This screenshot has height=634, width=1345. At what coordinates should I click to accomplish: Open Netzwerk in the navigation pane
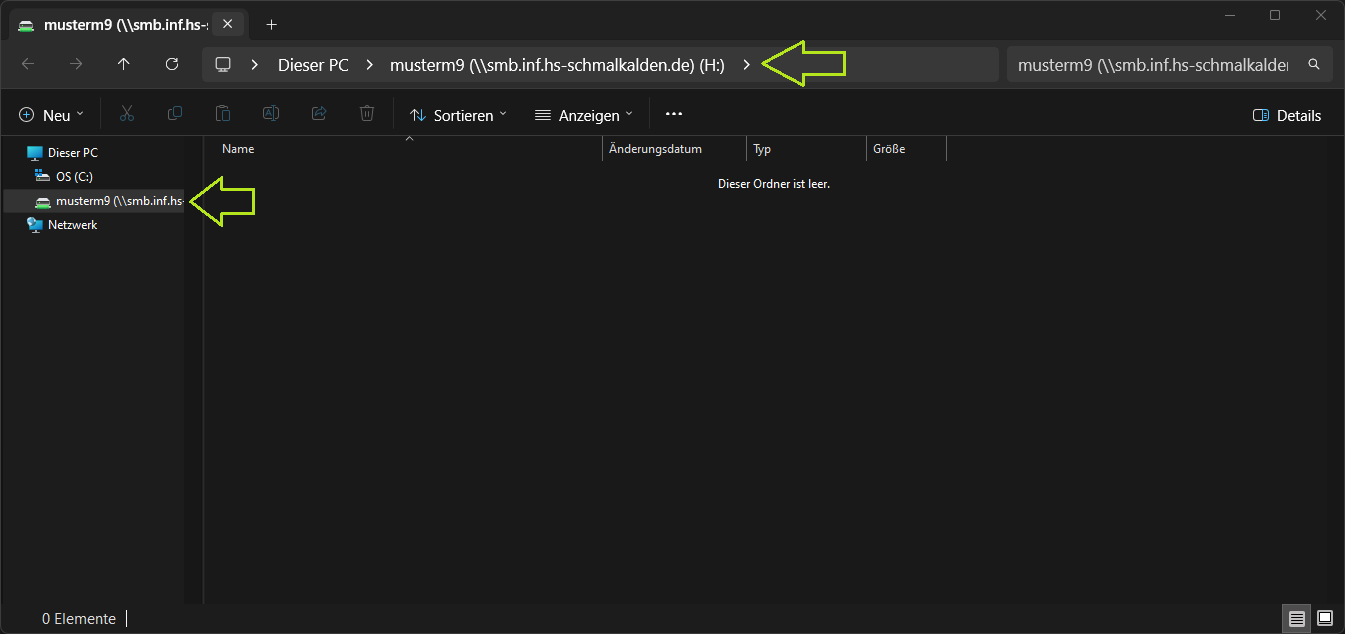pos(72,225)
